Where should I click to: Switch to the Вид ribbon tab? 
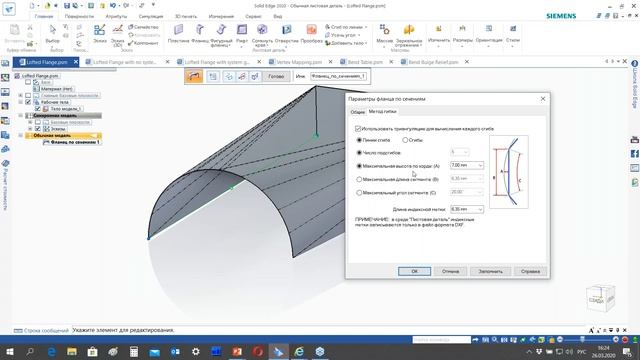coord(278,16)
